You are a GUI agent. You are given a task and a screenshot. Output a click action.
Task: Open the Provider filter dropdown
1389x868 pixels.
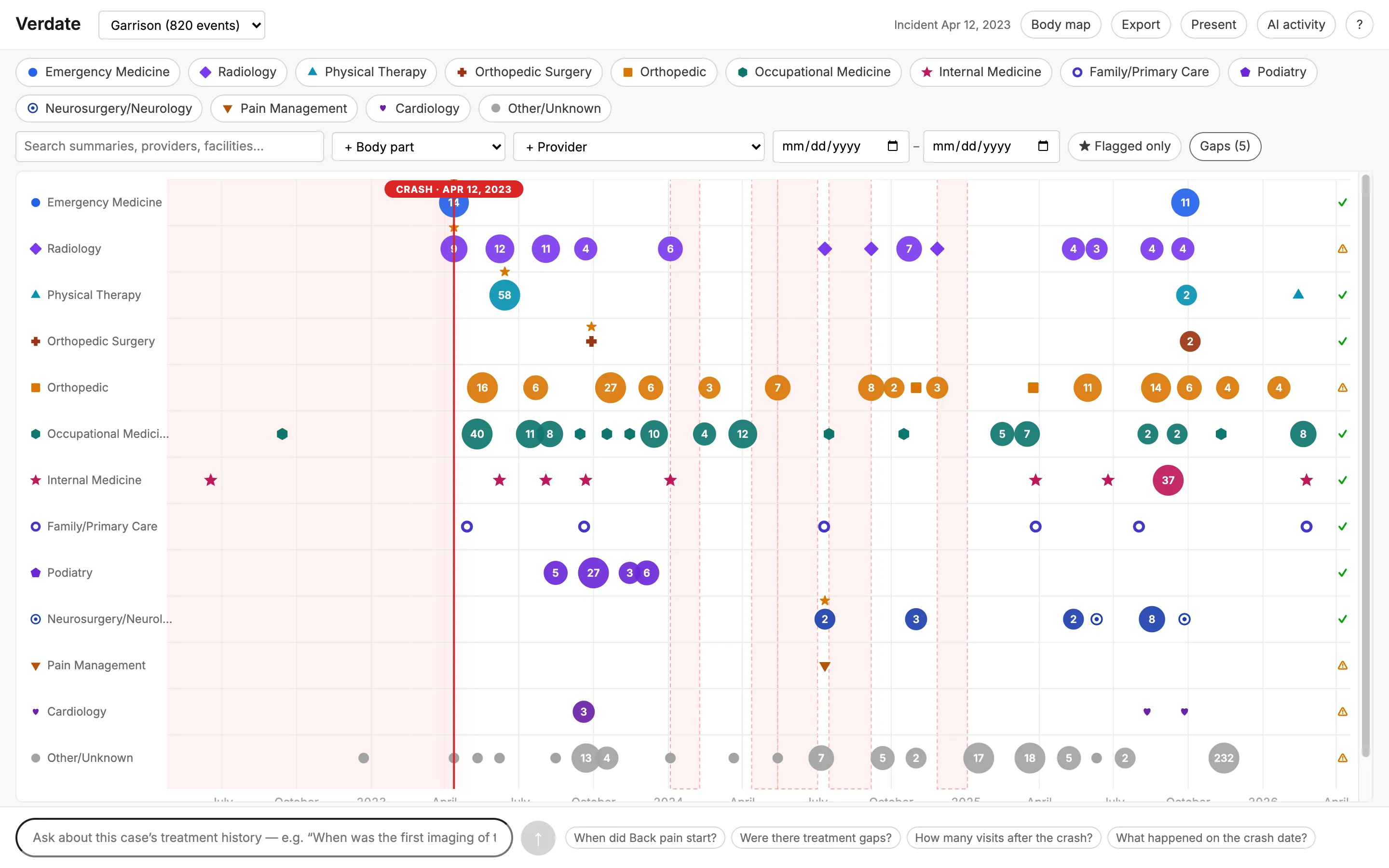[x=638, y=147]
